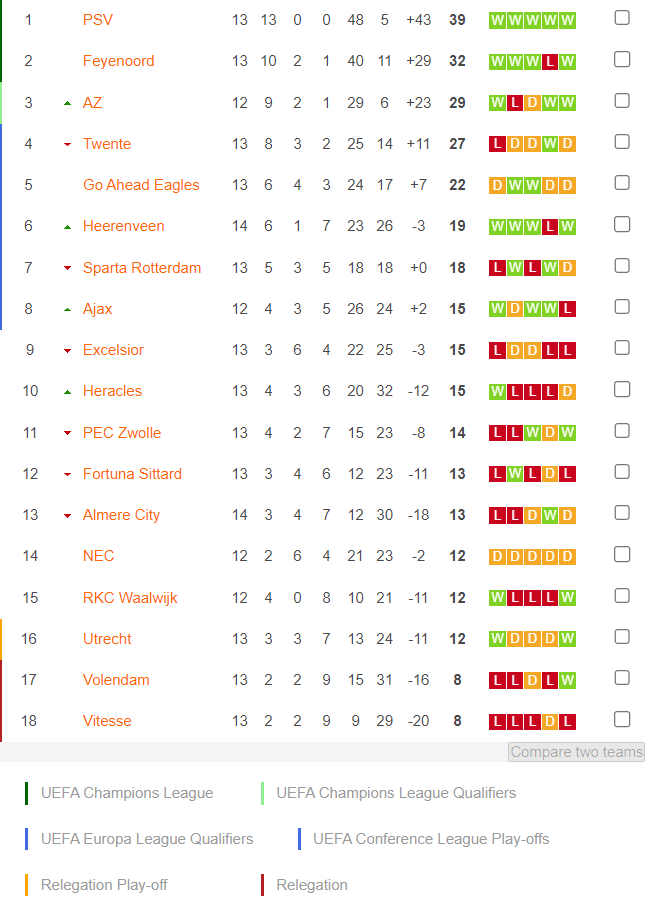Click the last W icon in Volendam's form
The height and width of the screenshot is (906, 656).
tap(568, 680)
